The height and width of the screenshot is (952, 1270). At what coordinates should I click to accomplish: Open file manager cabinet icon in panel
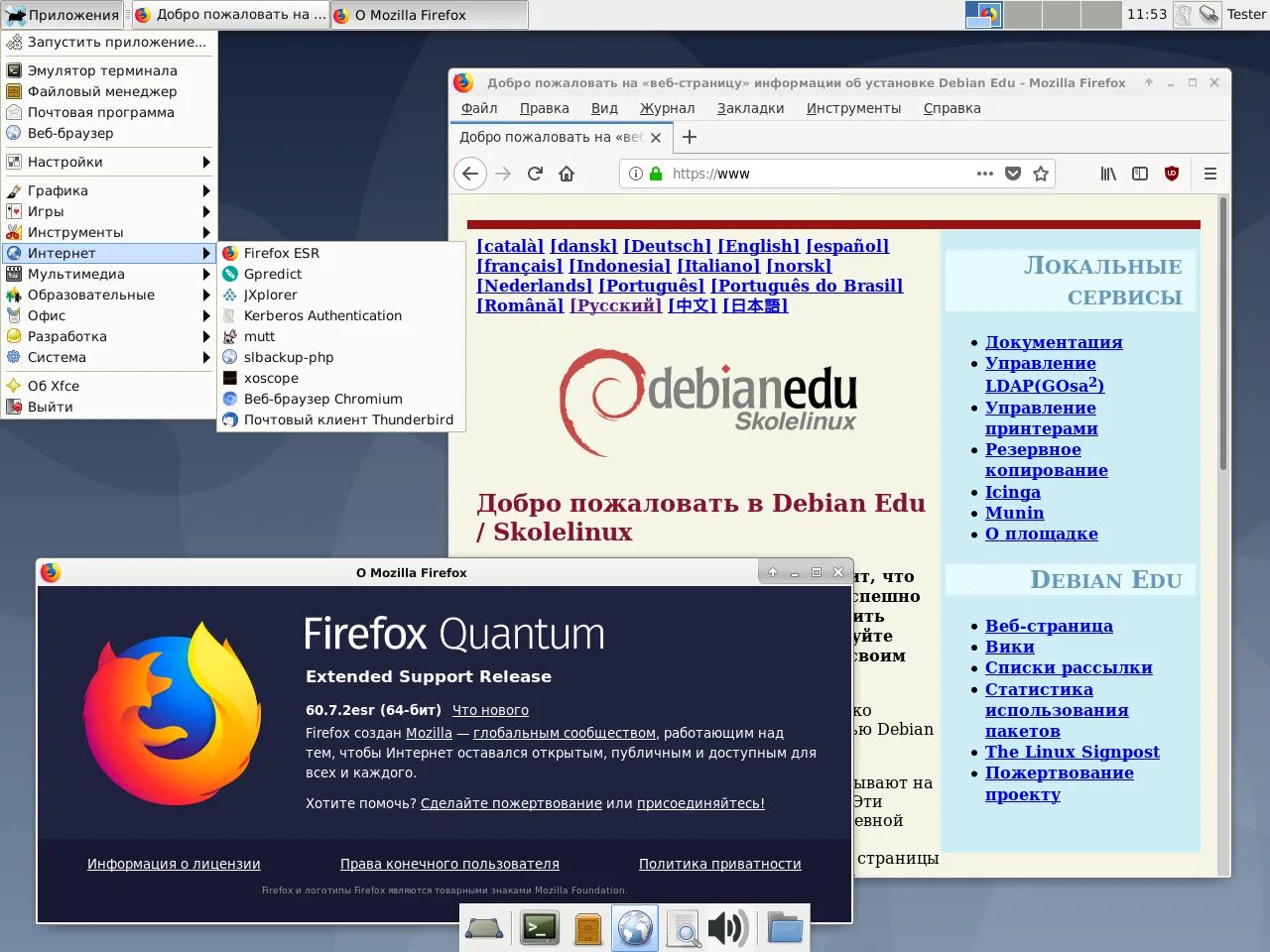[x=587, y=928]
